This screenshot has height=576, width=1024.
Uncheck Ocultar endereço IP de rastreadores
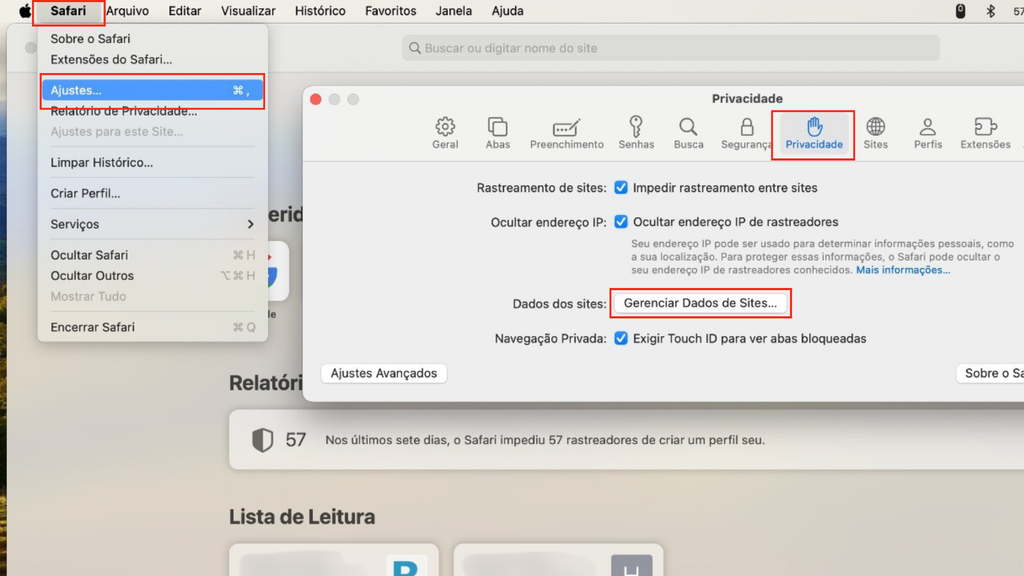[621, 222]
